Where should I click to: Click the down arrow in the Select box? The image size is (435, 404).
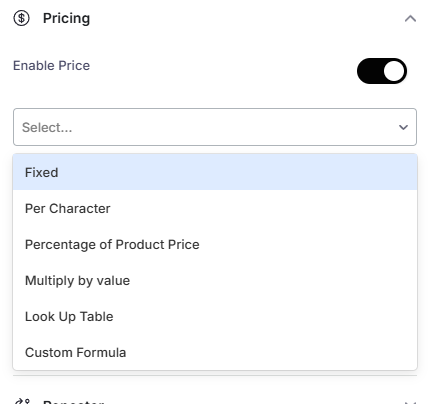tap(403, 127)
